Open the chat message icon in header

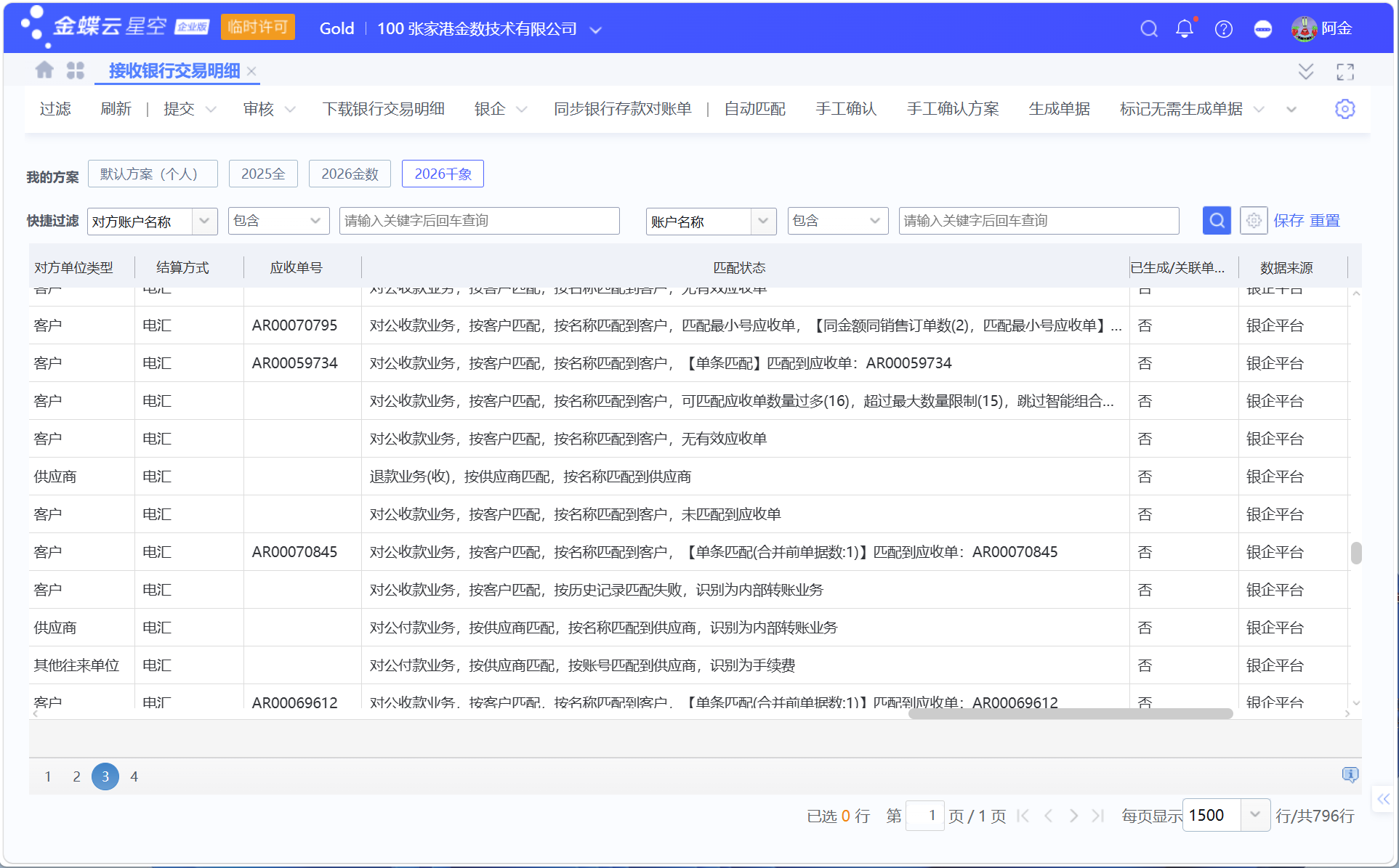coord(1263,29)
